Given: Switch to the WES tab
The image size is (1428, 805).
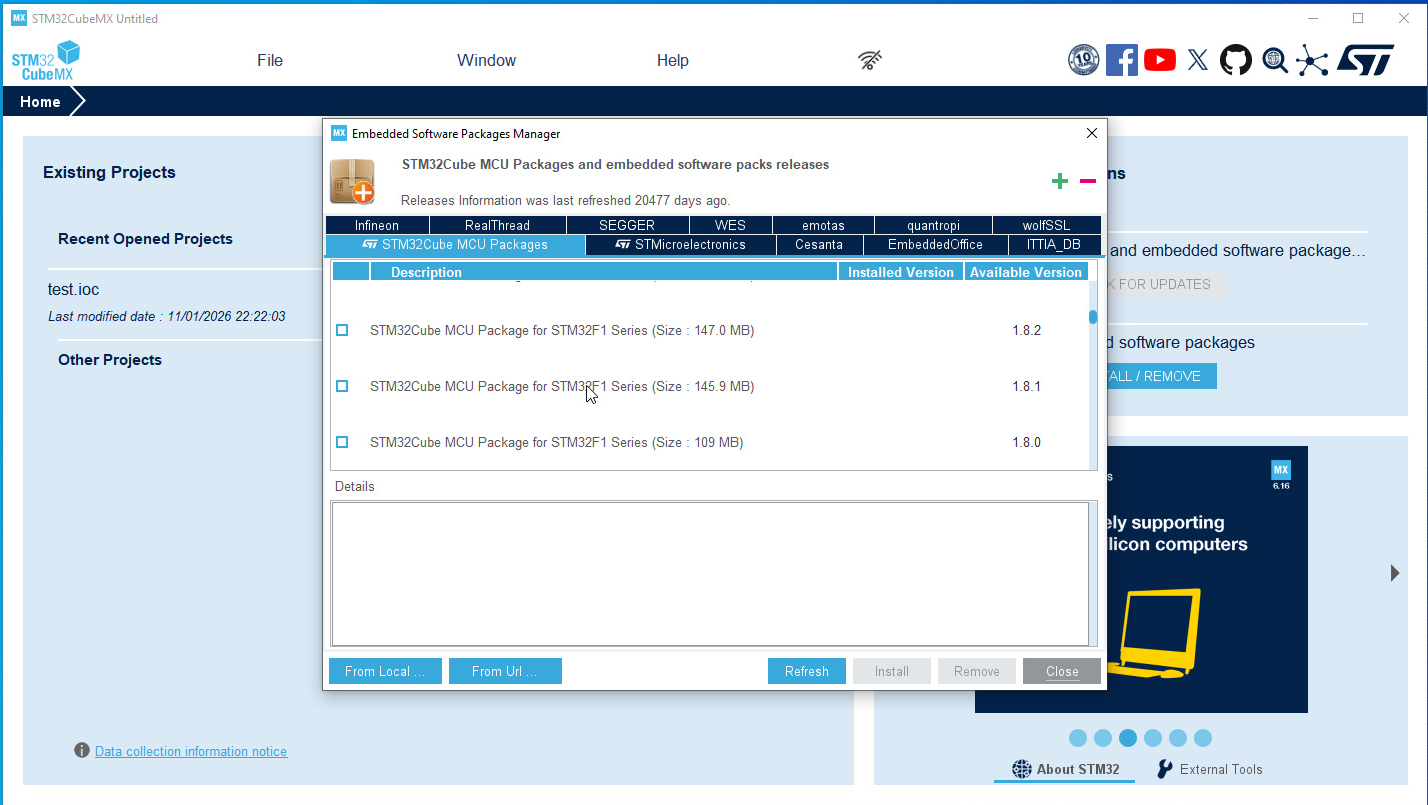Looking at the screenshot, I should coord(730,225).
